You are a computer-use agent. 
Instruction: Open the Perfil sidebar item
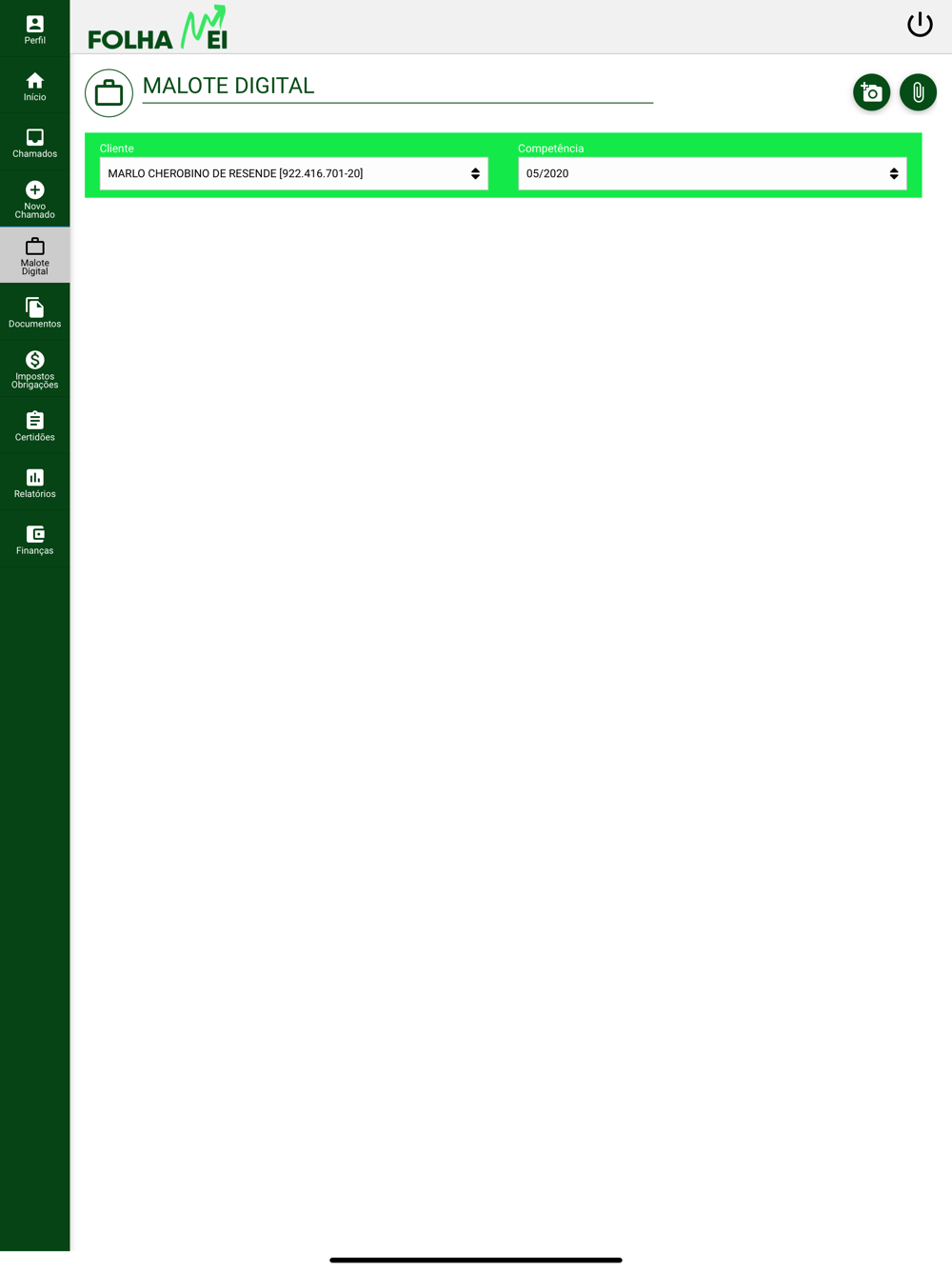coord(34,29)
